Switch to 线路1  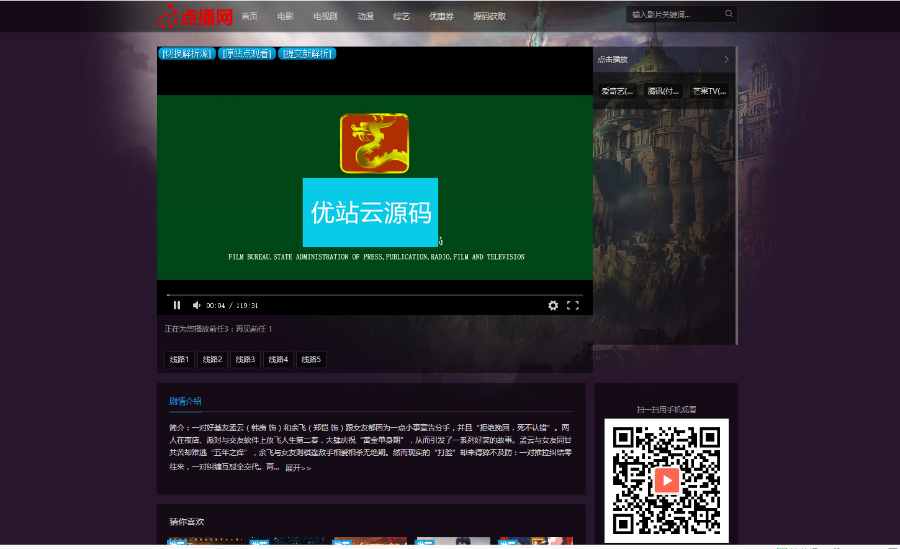tap(179, 359)
